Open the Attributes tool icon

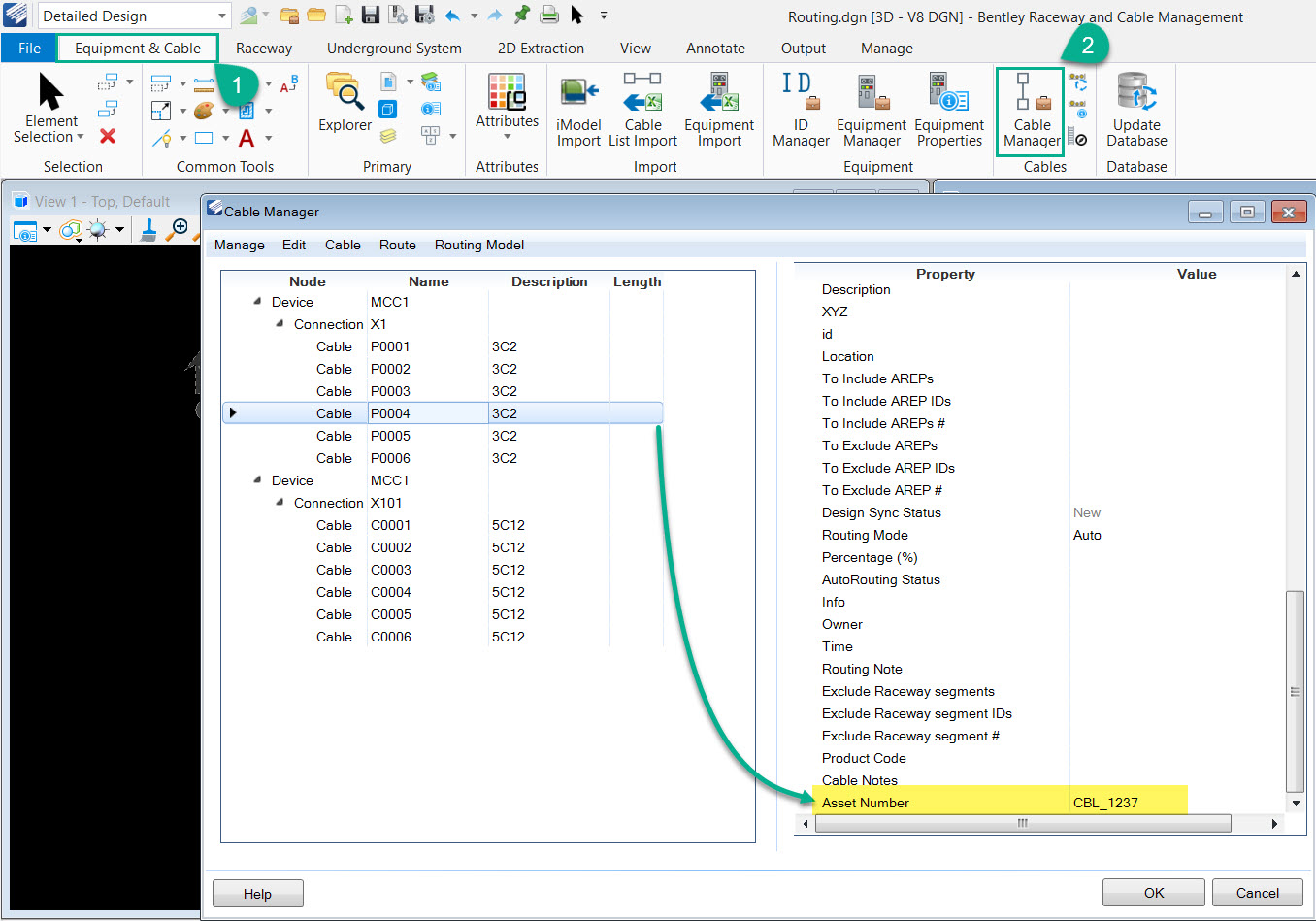(507, 90)
